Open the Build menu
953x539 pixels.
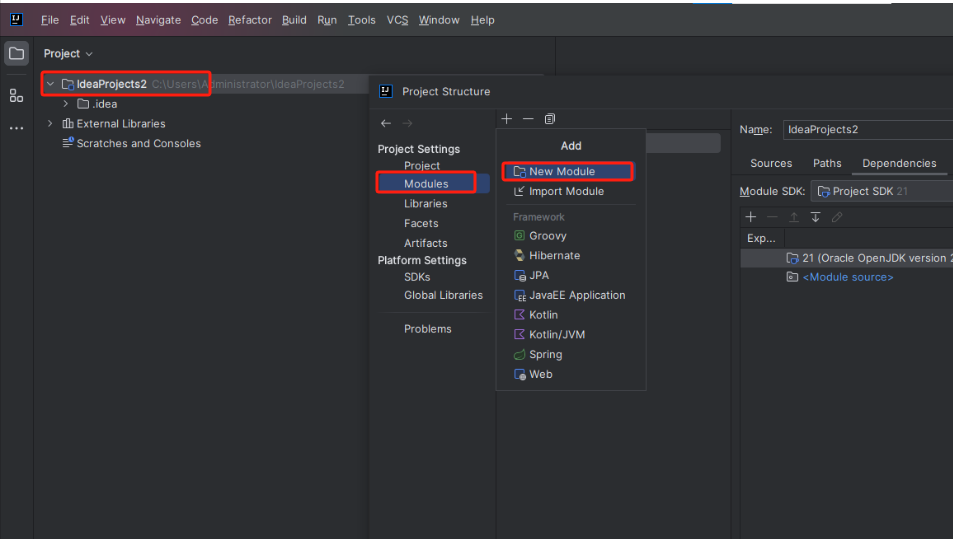294,20
